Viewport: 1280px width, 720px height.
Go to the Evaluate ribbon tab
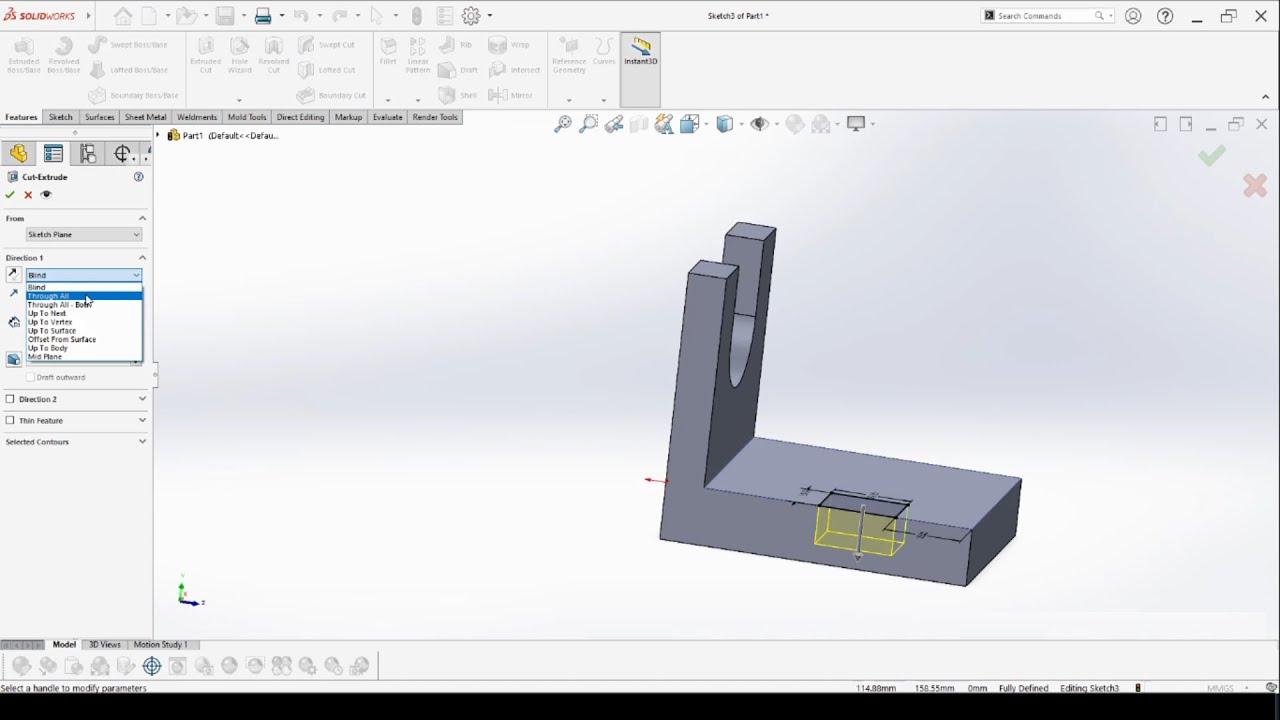point(387,117)
